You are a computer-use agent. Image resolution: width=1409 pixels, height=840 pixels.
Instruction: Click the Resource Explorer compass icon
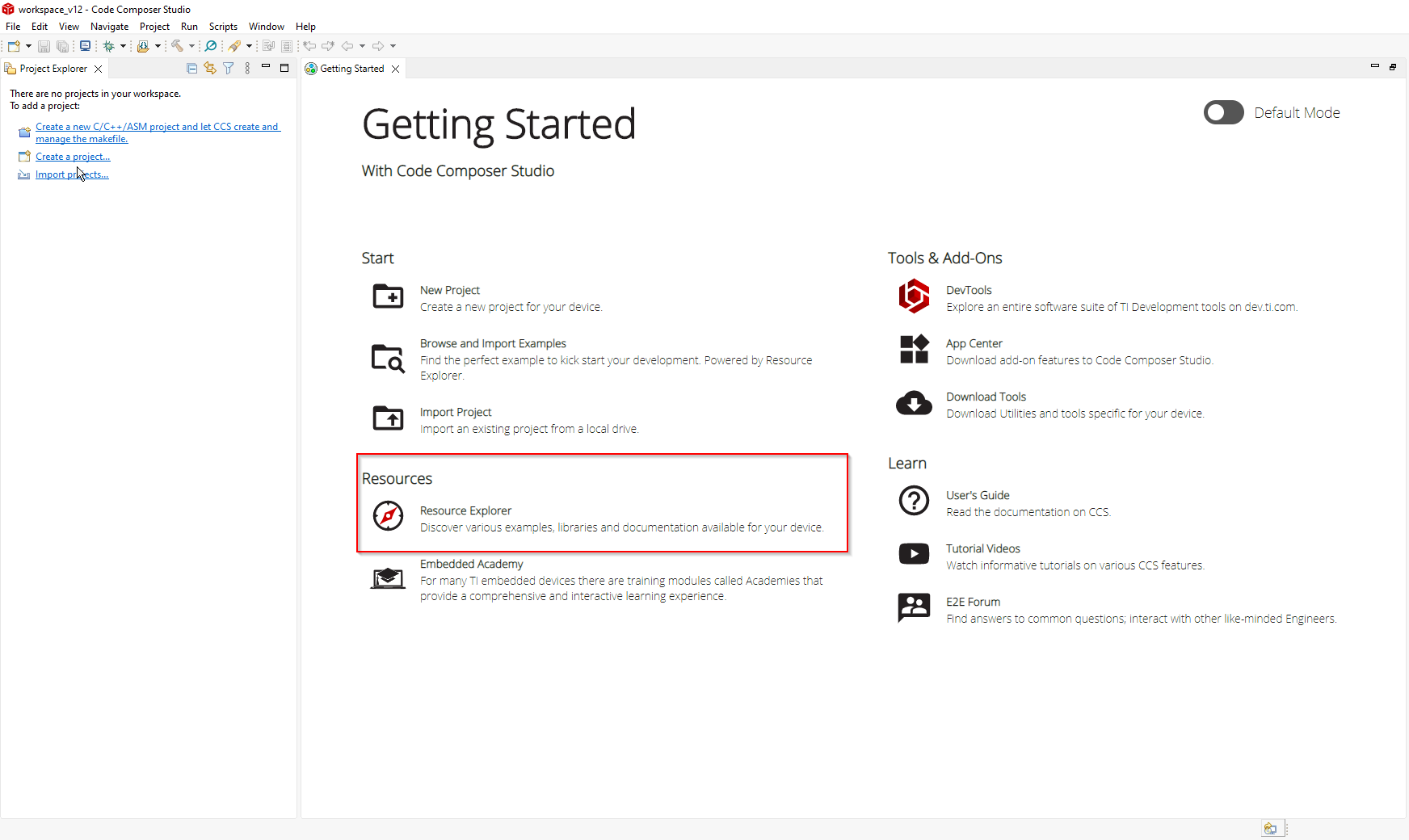click(x=388, y=515)
